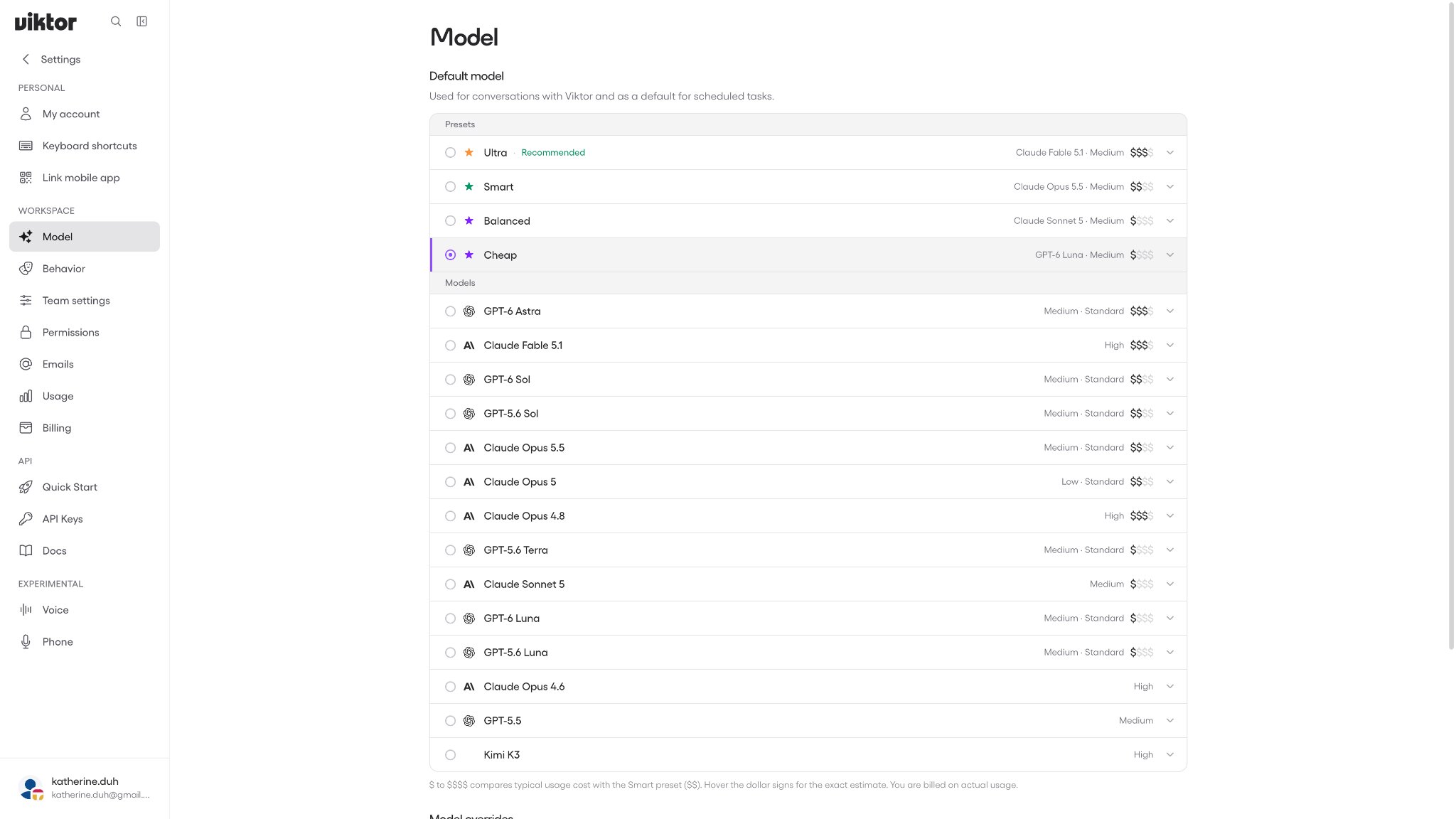Click the user avatar for katherine.duh
Screen dimensions: 1456x819
click(x=31, y=788)
